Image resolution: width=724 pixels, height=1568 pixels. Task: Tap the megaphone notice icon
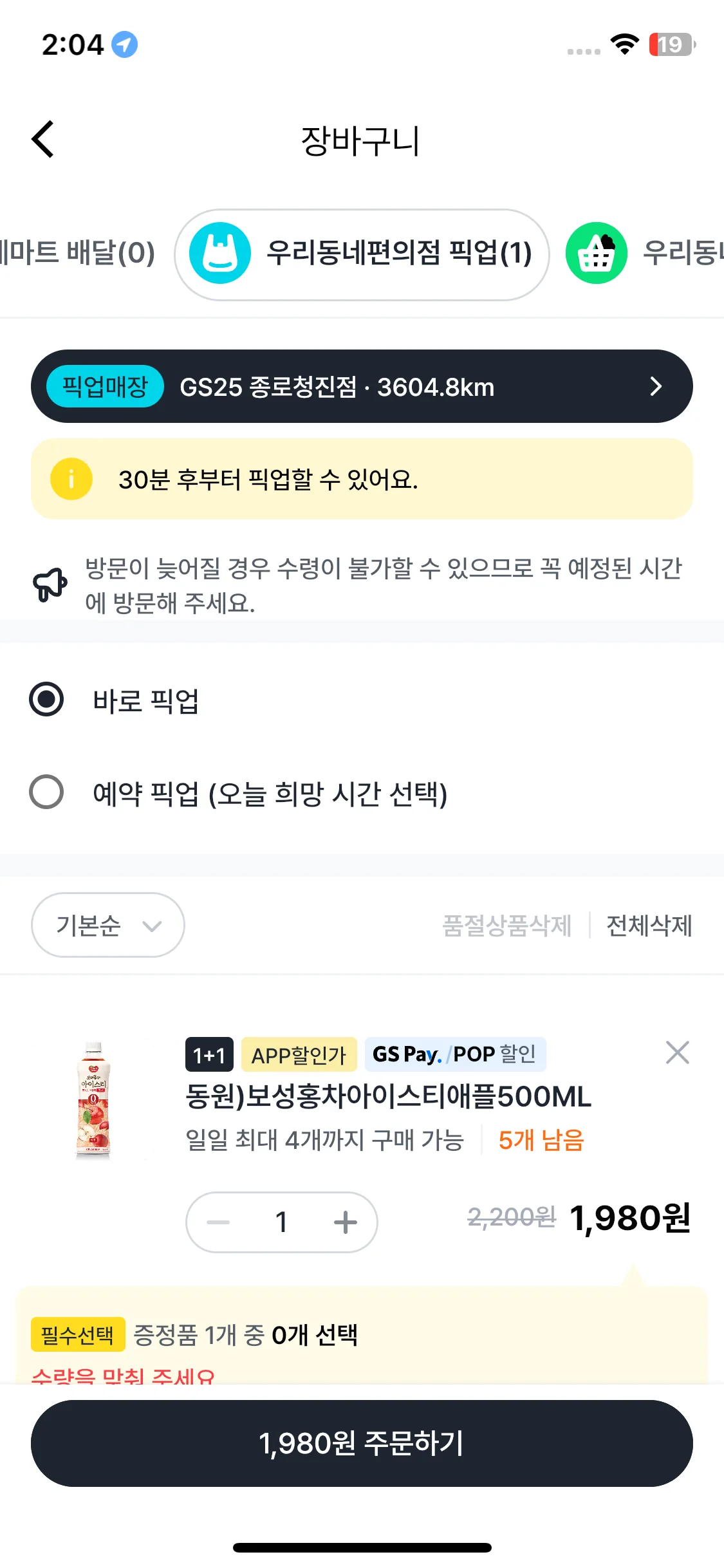[50, 584]
